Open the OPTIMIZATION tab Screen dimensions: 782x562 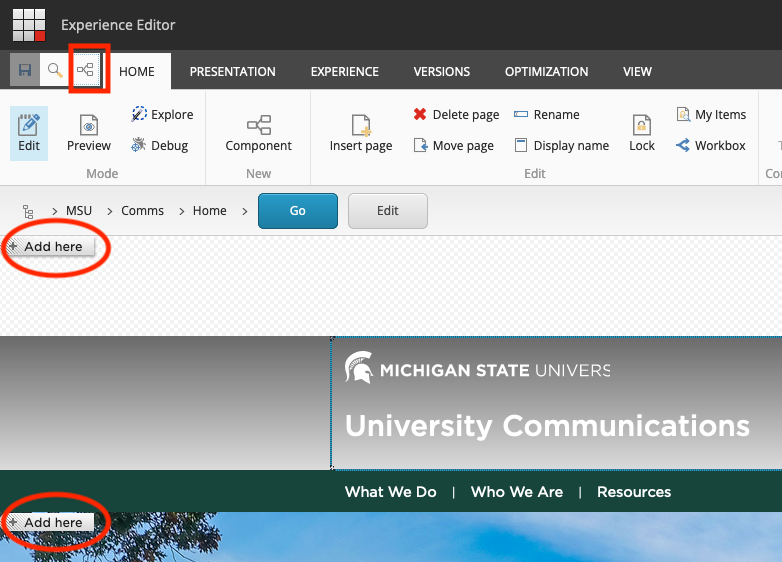point(546,71)
